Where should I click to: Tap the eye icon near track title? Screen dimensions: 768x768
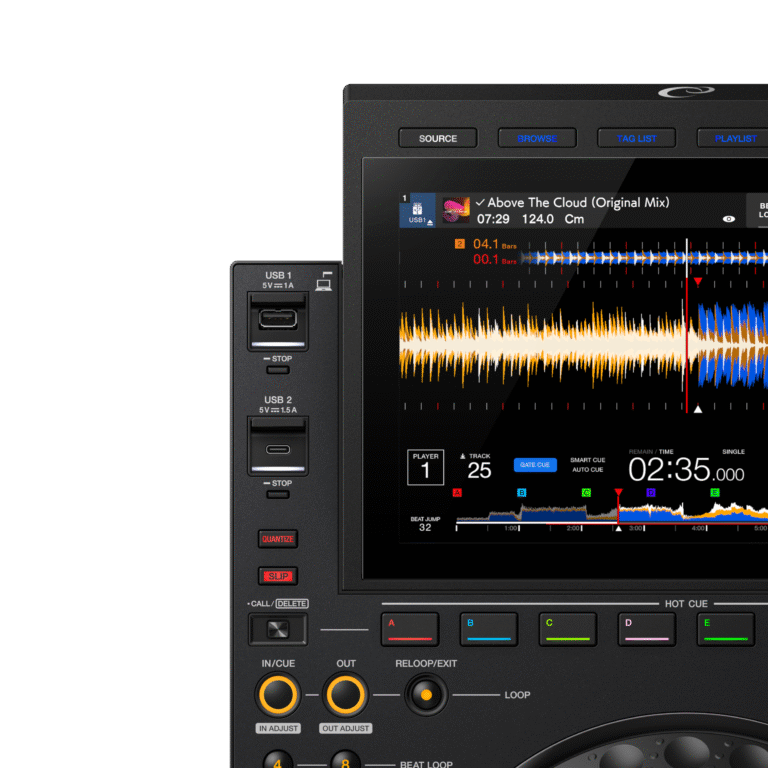coord(728,218)
